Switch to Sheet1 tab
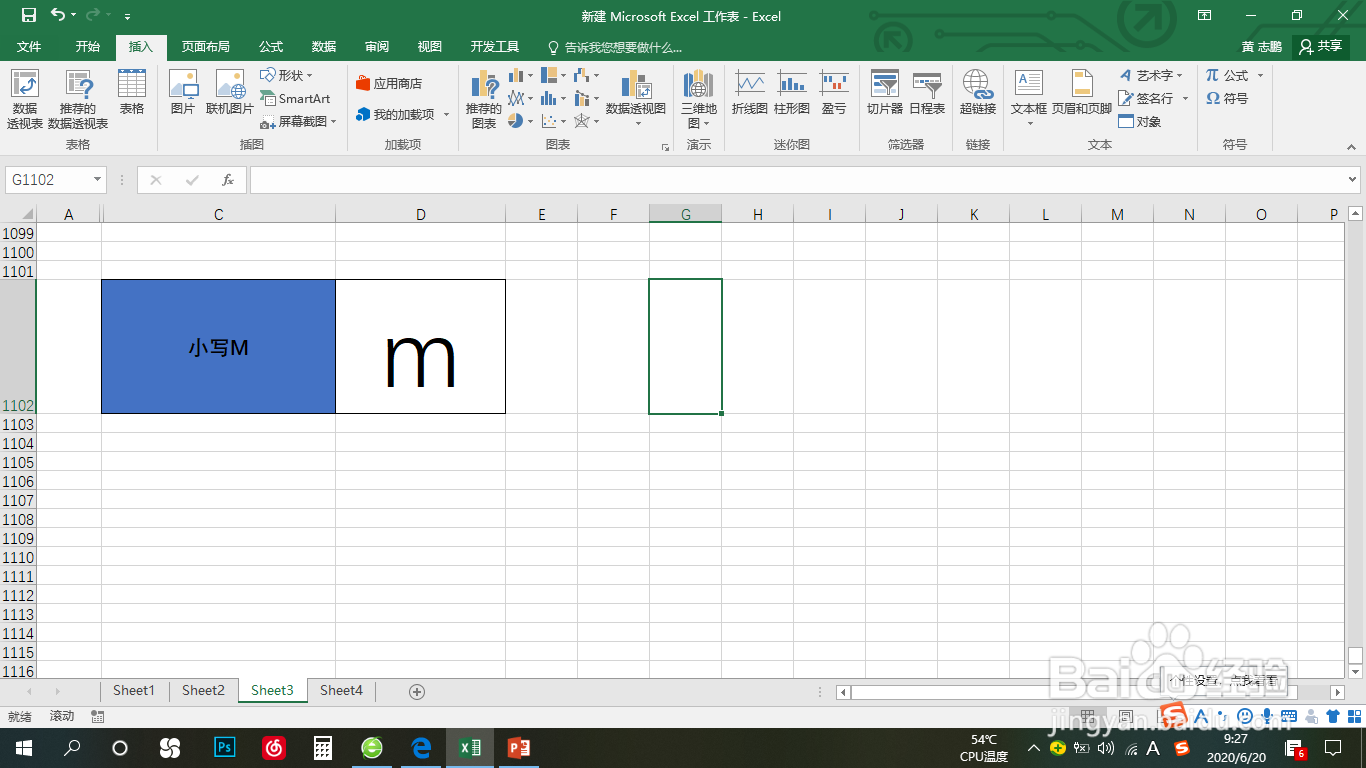1366x768 pixels. [x=134, y=690]
